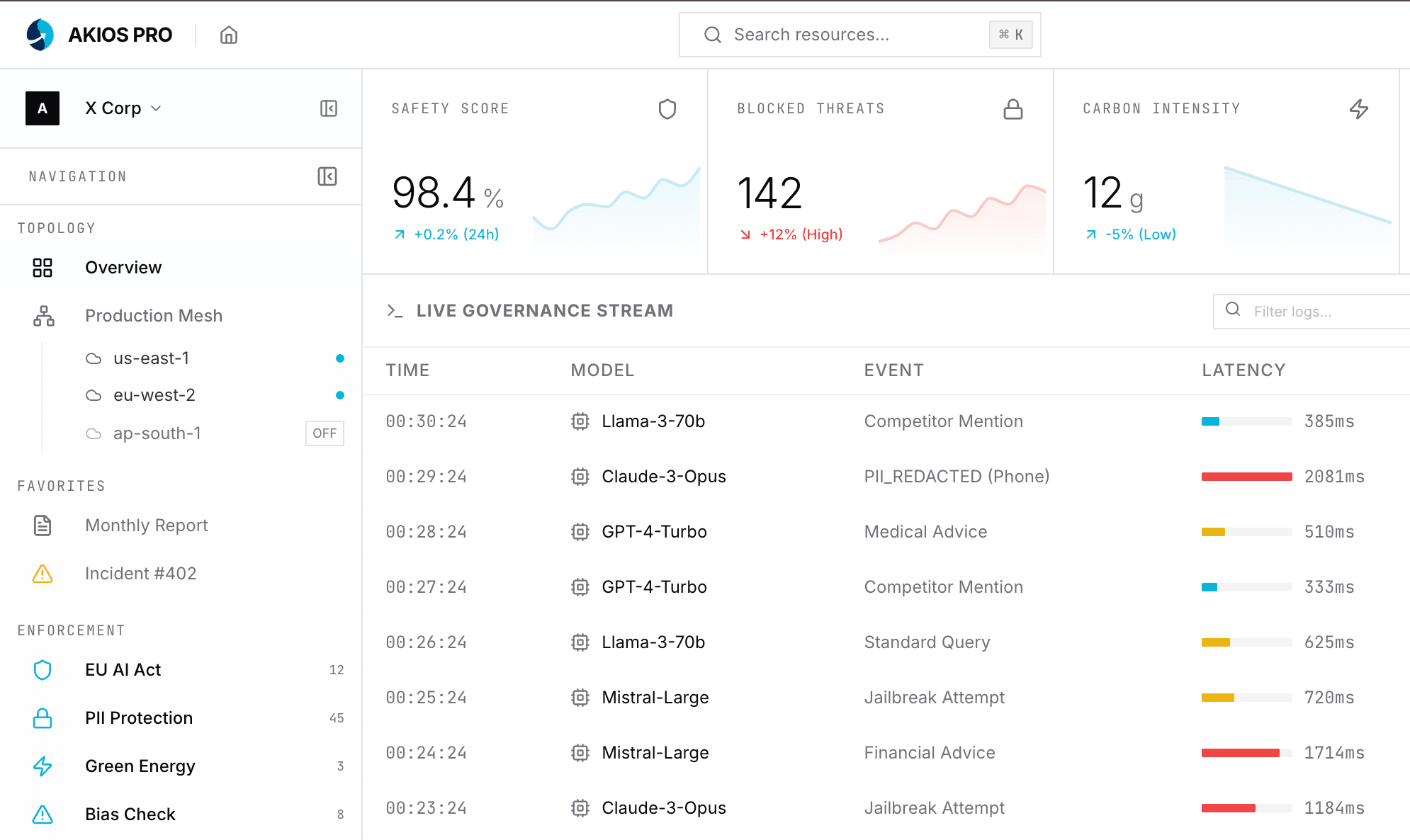Collapse the Navigation panel
The height and width of the screenshot is (840, 1410).
click(327, 176)
